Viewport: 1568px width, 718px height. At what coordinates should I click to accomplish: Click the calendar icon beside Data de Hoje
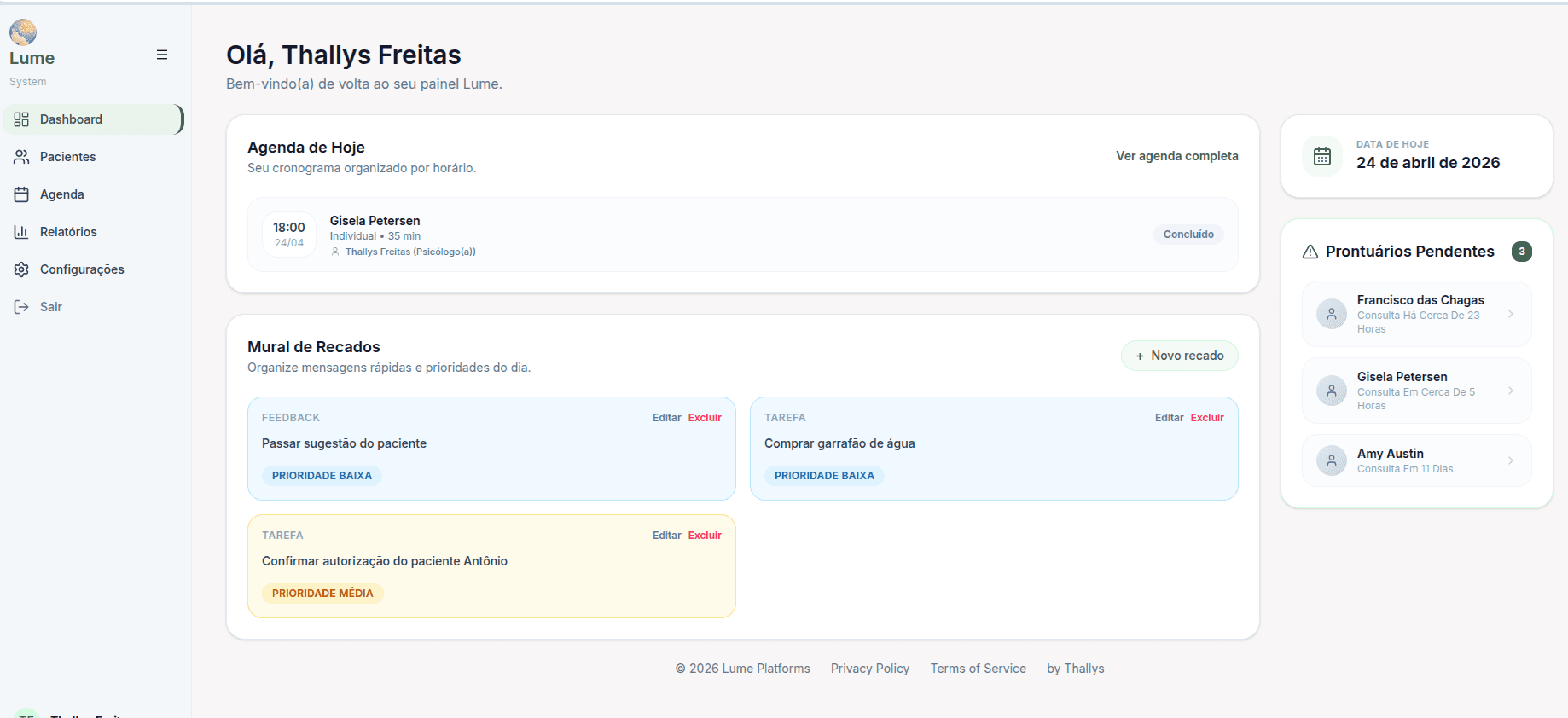1322,156
